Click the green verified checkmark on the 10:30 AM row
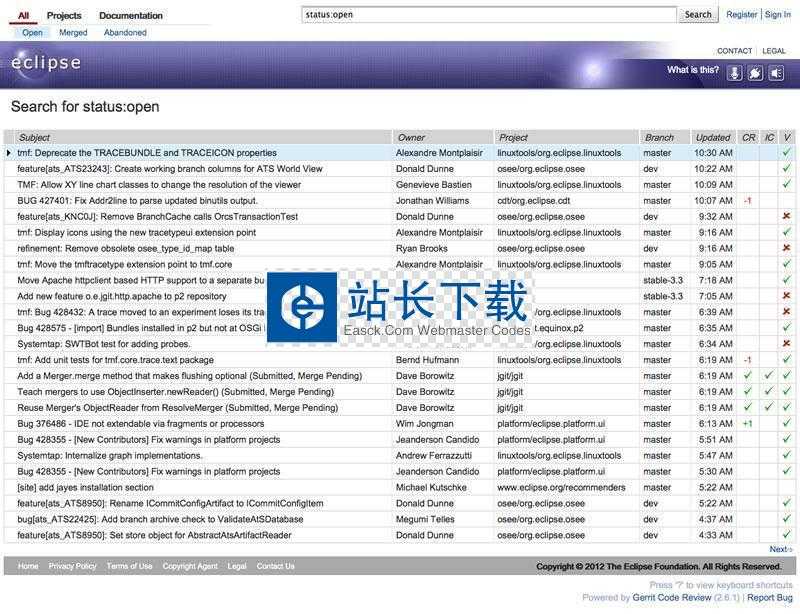Image resolution: width=800 pixels, height=614 pixels. pos(786,153)
